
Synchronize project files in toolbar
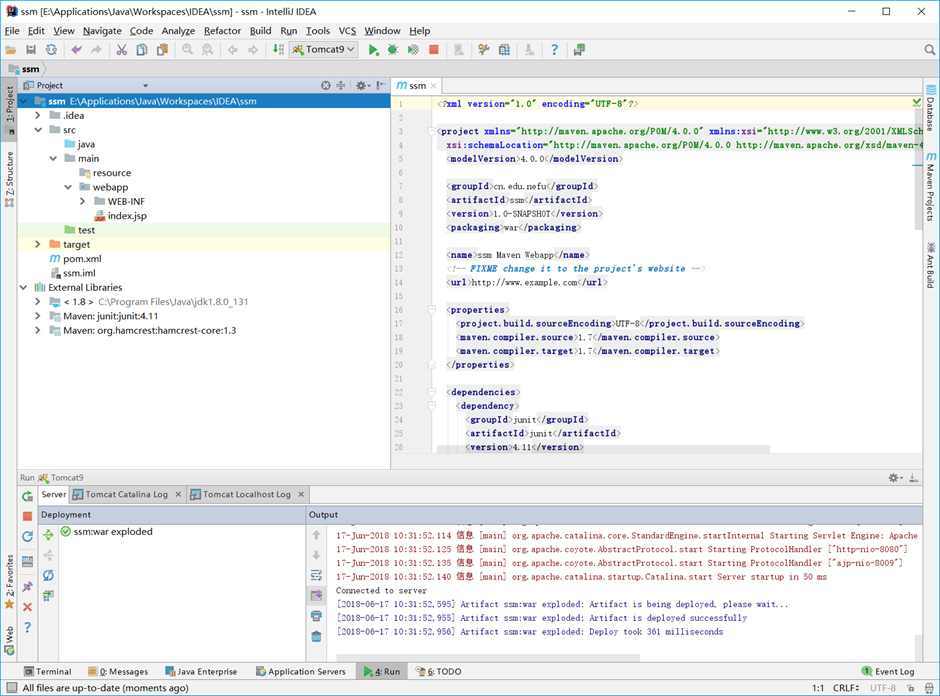click(x=52, y=50)
